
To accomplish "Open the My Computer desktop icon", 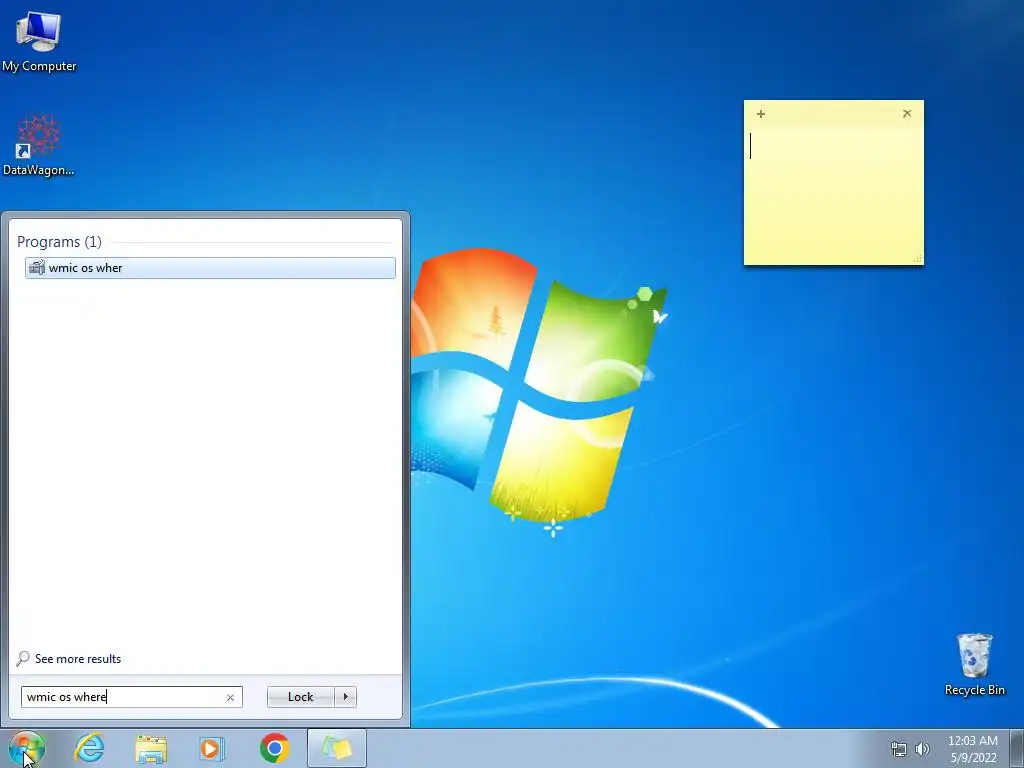I will 39,41.
